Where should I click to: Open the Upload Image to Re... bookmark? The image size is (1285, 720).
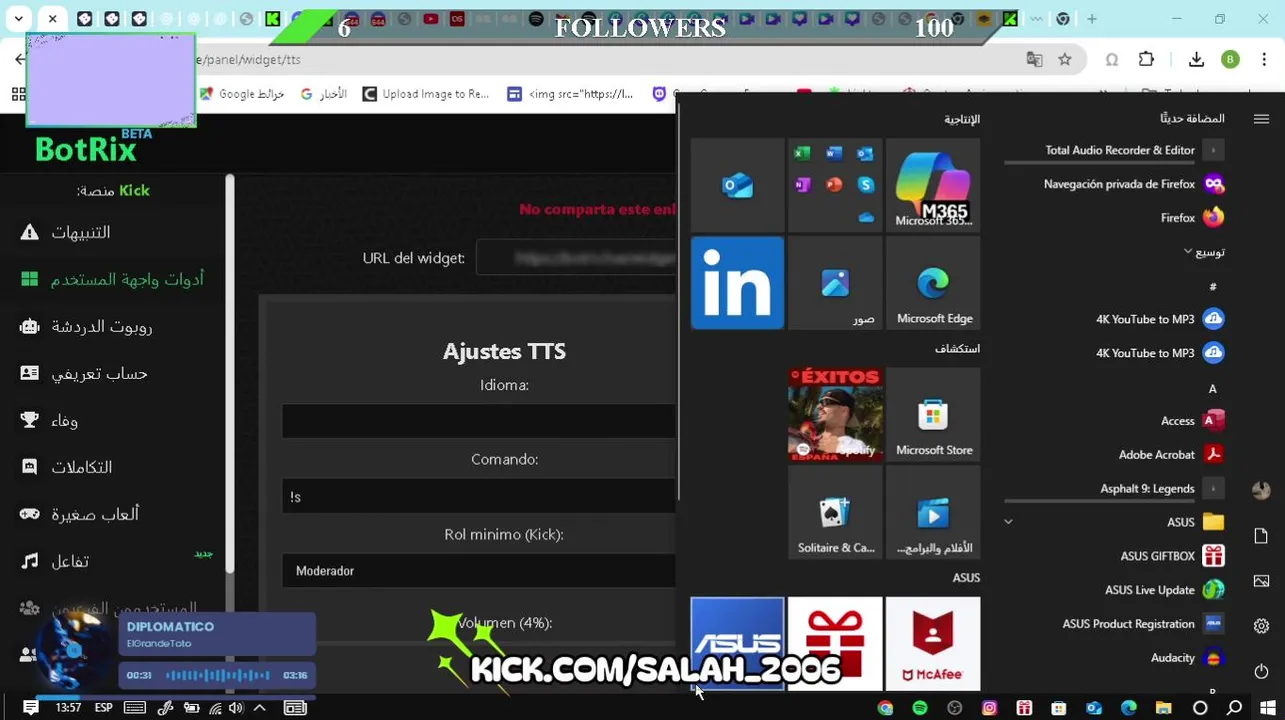point(426,94)
